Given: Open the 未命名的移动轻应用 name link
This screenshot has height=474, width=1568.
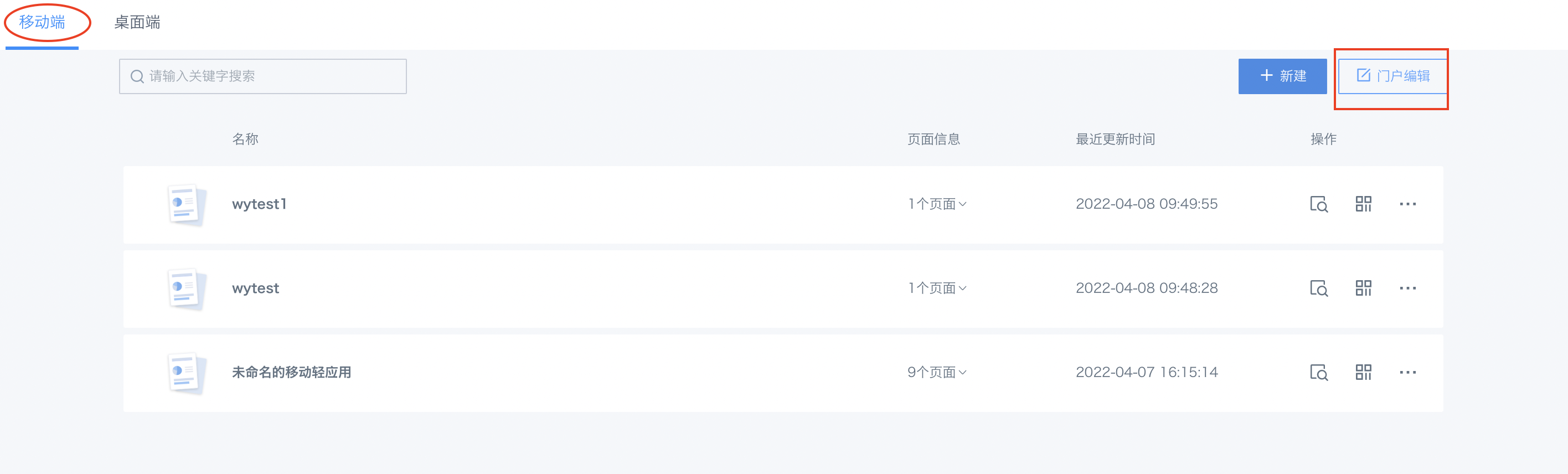Looking at the screenshot, I should (291, 372).
